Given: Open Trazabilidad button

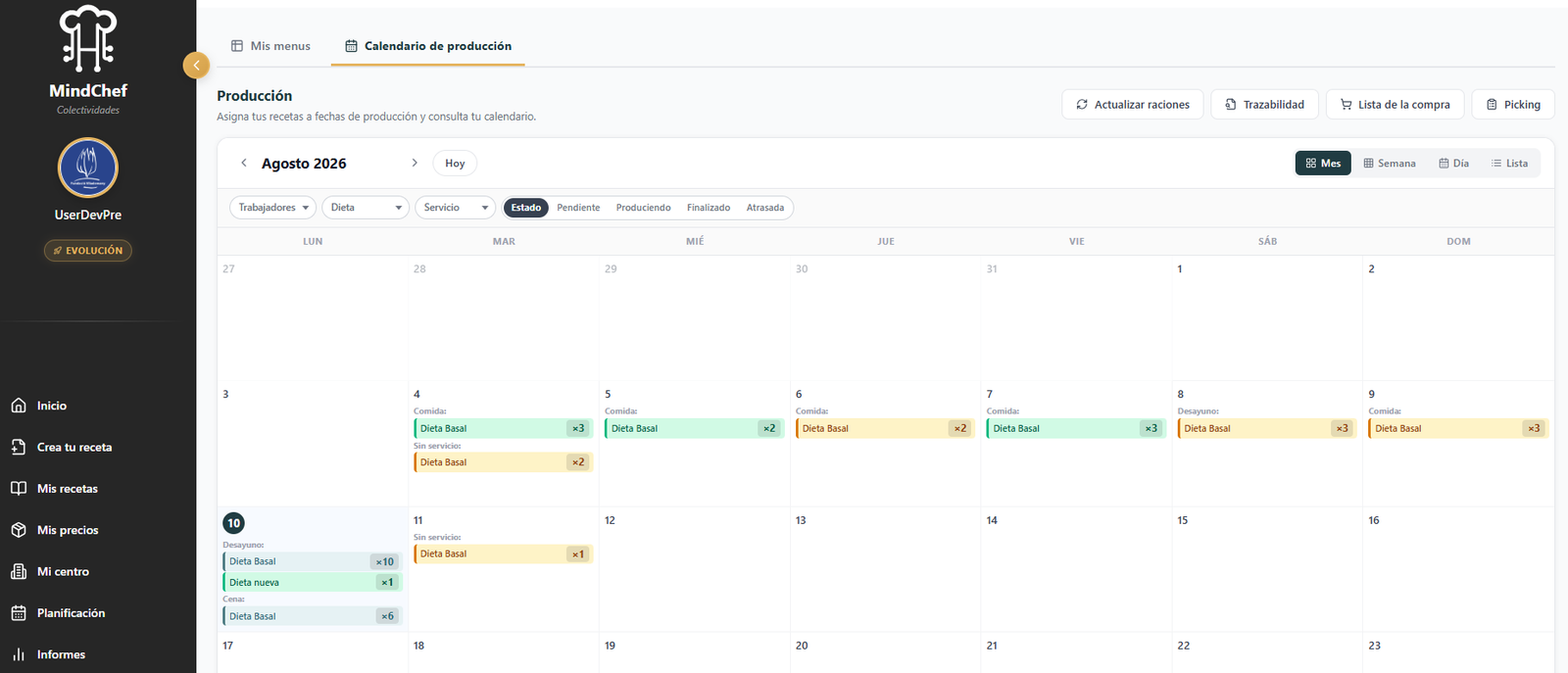Looking at the screenshot, I should click(1264, 105).
